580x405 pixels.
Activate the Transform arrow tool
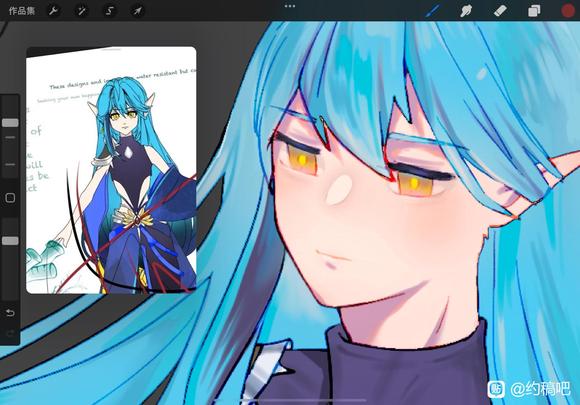(137, 11)
